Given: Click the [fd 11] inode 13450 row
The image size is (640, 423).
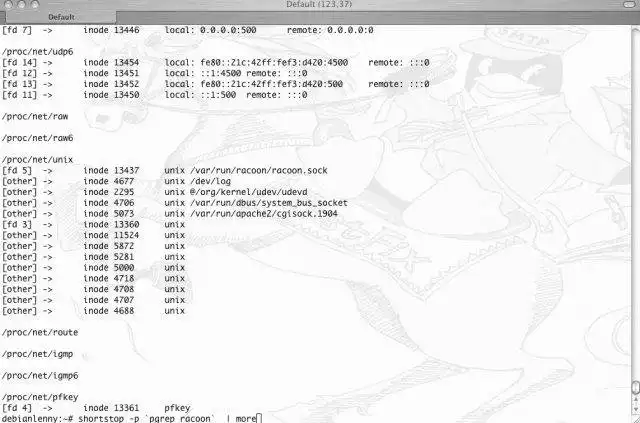Looking at the screenshot, I should 154,95.
